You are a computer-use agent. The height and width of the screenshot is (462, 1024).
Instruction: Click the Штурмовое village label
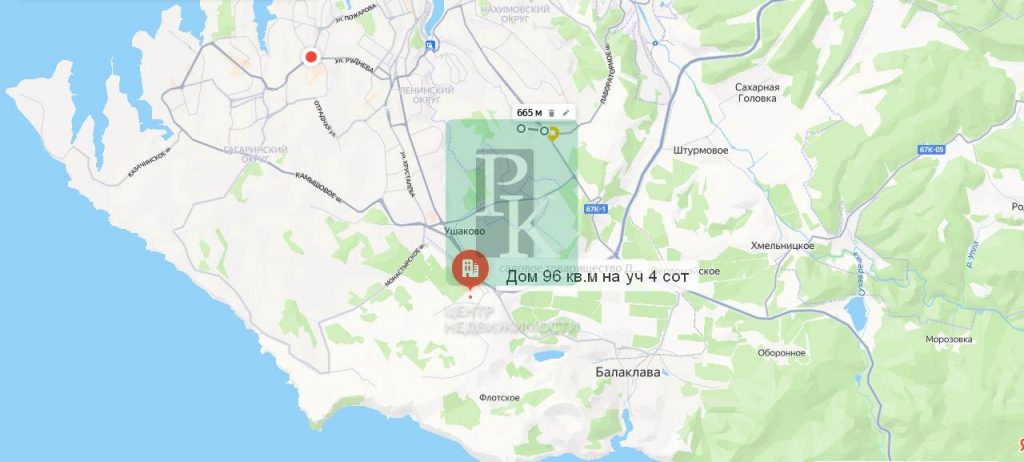tap(700, 150)
